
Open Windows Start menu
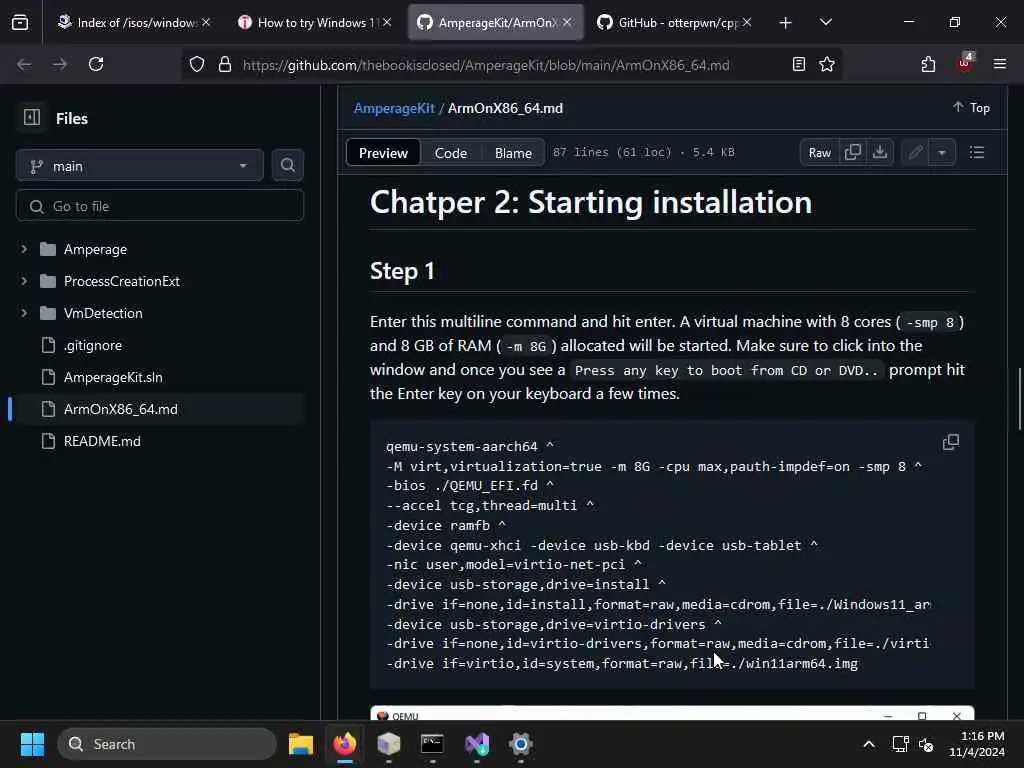(x=32, y=744)
